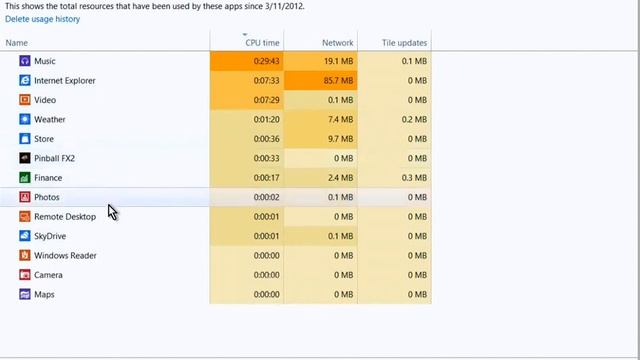Select the SkyDrive row name
The height and width of the screenshot is (360, 640).
point(50,236)
